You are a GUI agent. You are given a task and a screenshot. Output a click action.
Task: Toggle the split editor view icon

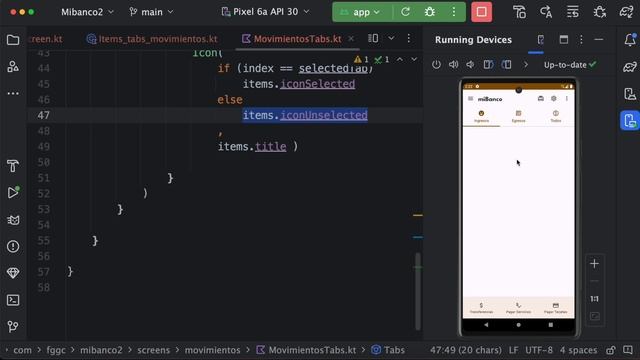(373, 38)
